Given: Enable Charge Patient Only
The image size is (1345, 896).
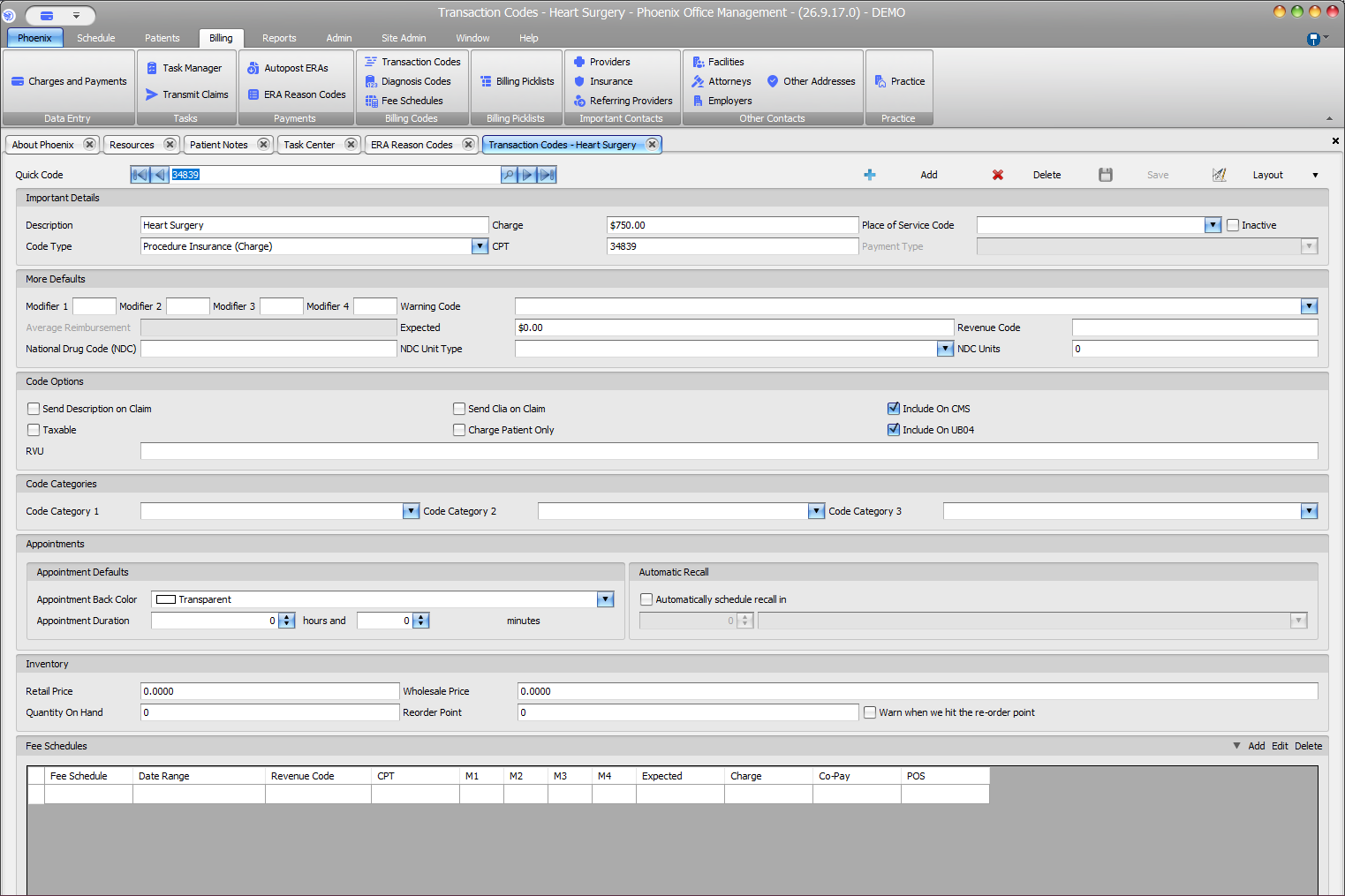Looking at the screenshot, I should (x=459, y=430).
